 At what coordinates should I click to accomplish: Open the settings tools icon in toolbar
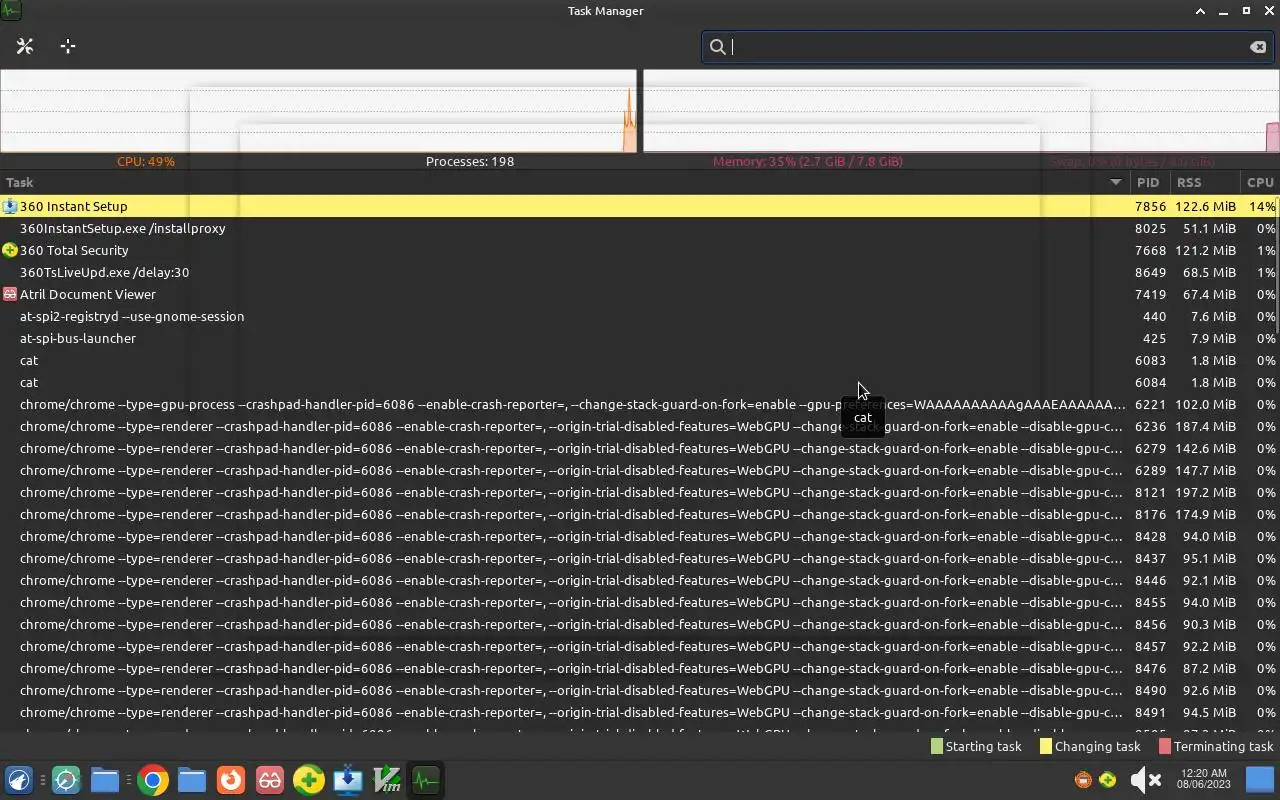point(25,46)
